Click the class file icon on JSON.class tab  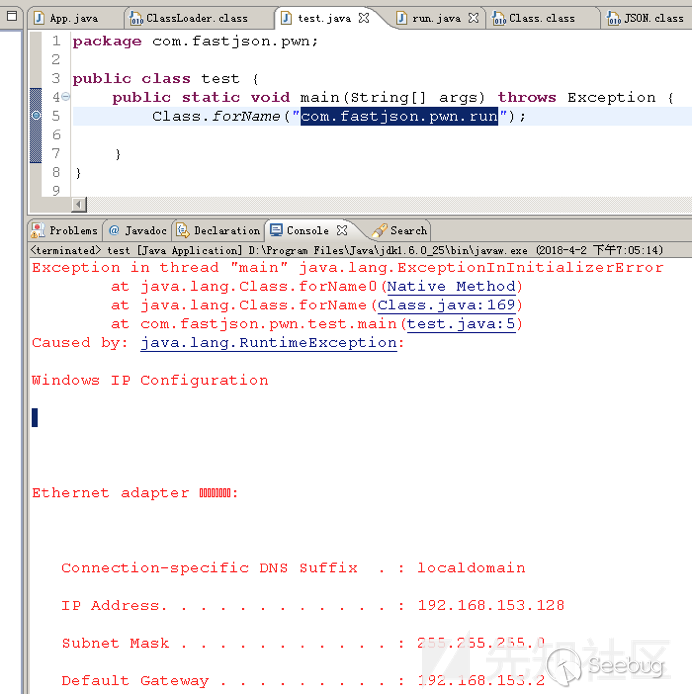614,19
